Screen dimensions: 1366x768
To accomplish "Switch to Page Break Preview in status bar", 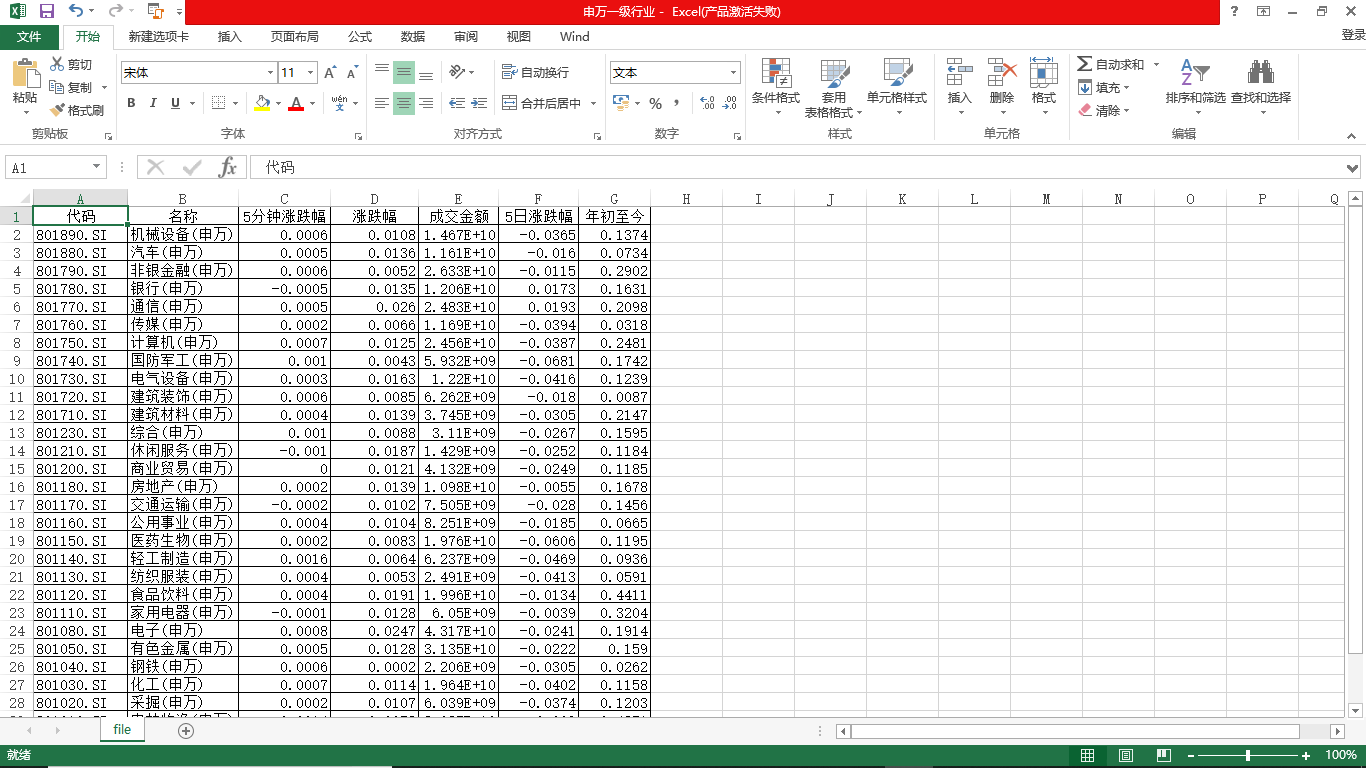I will [1163, 755].
